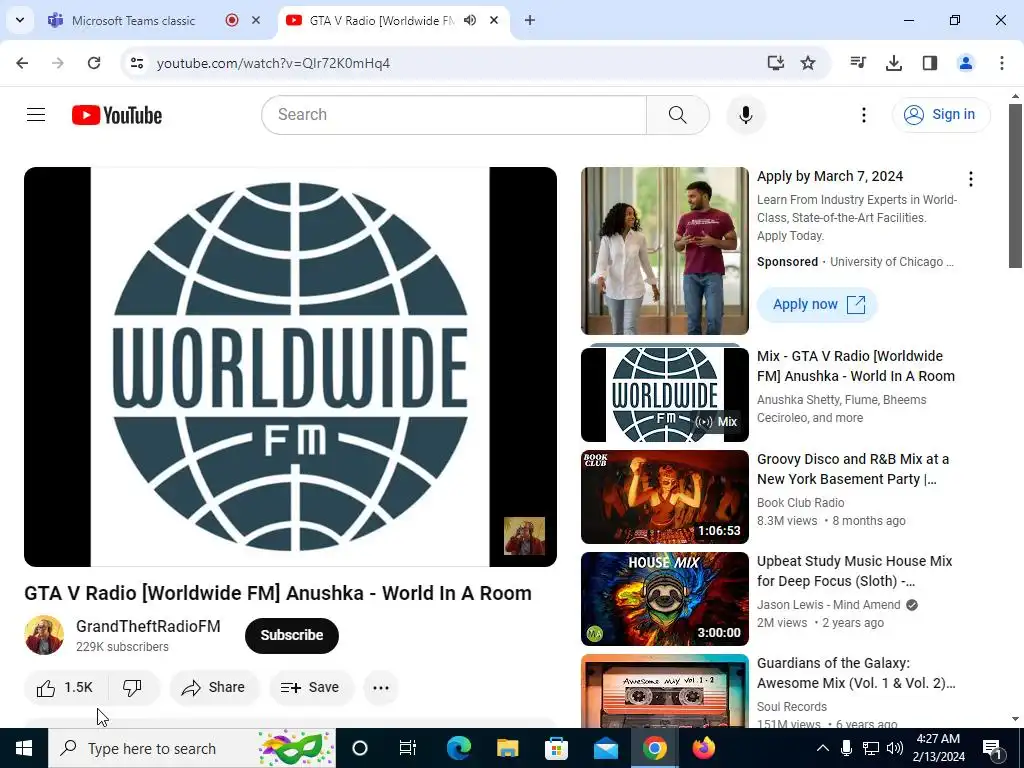The height and width of the screenshot is (768, 1024).
Task: Open volume control in system tray
Action: tap(895, 748)
